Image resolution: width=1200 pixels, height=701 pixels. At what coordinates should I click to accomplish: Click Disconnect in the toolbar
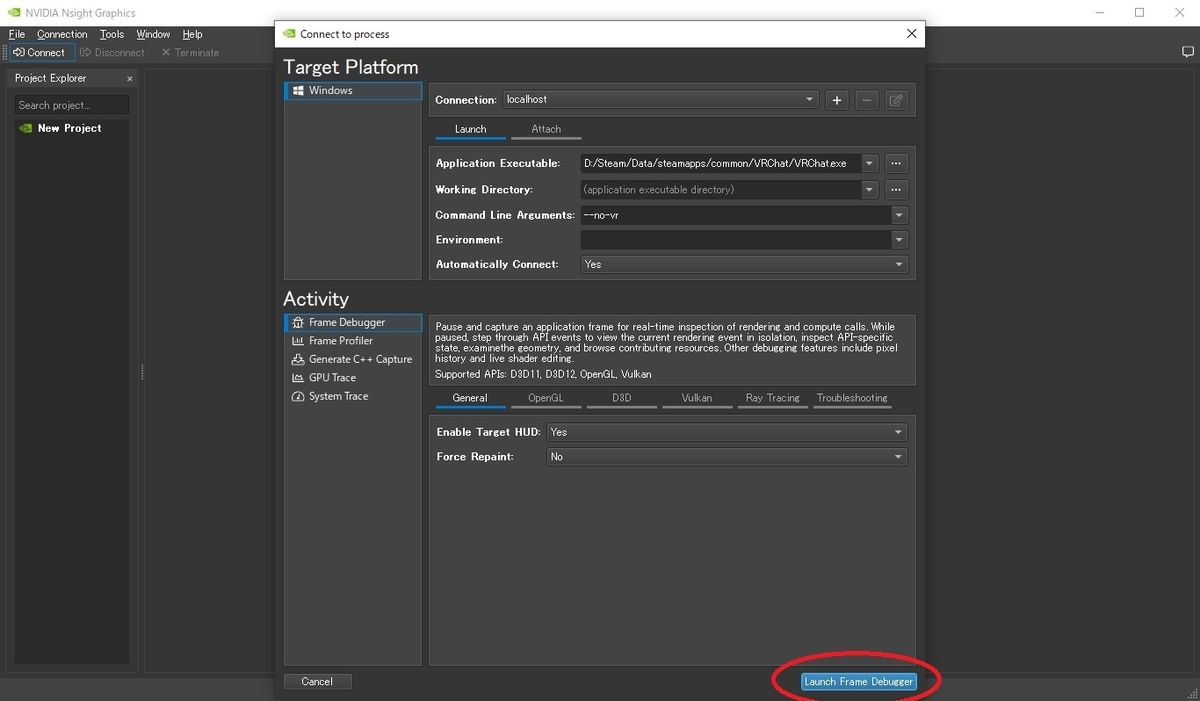click(x=112, y=52)
